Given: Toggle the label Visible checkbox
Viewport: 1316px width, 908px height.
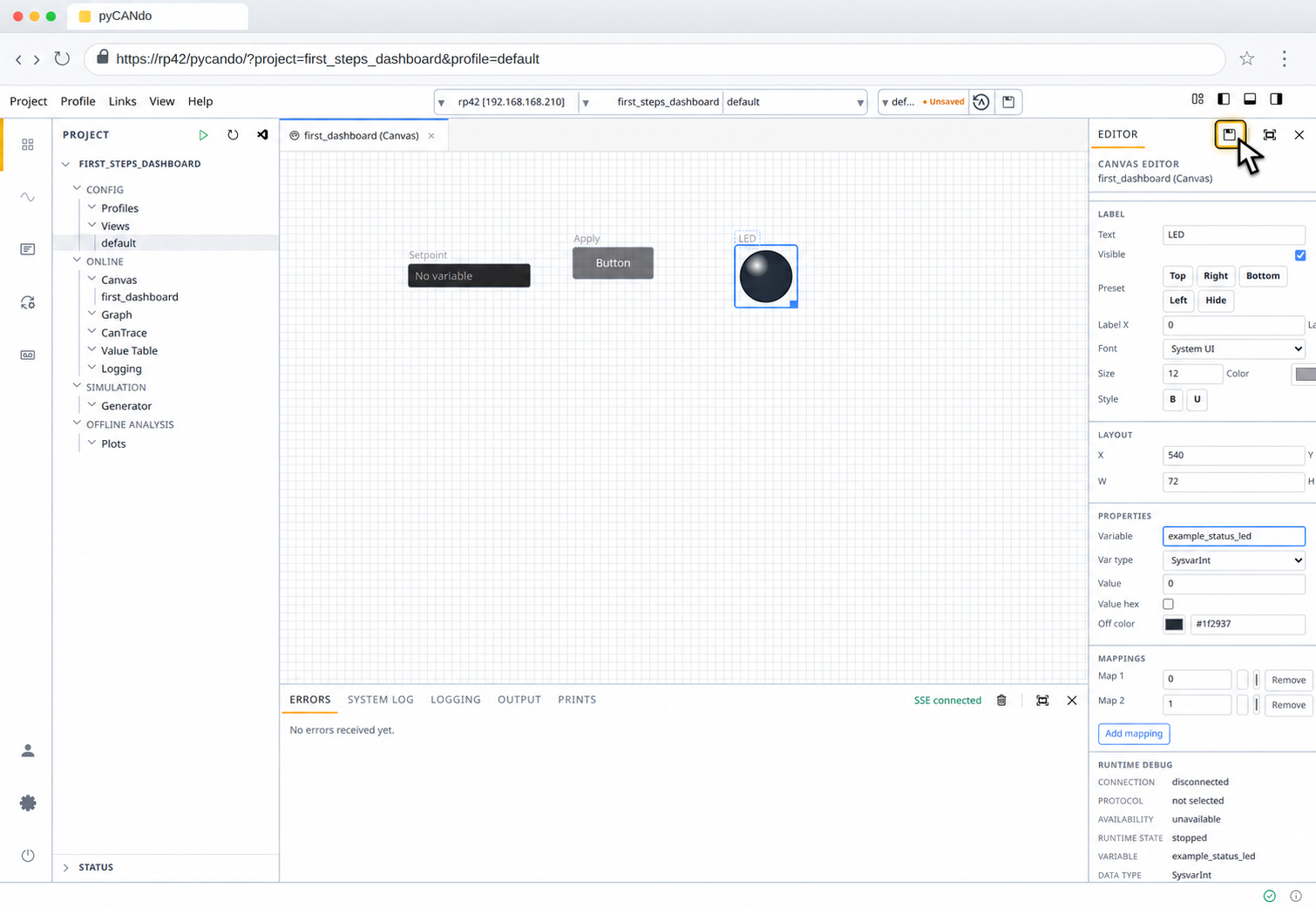Looking at the screenshot, I should 1300,255.
